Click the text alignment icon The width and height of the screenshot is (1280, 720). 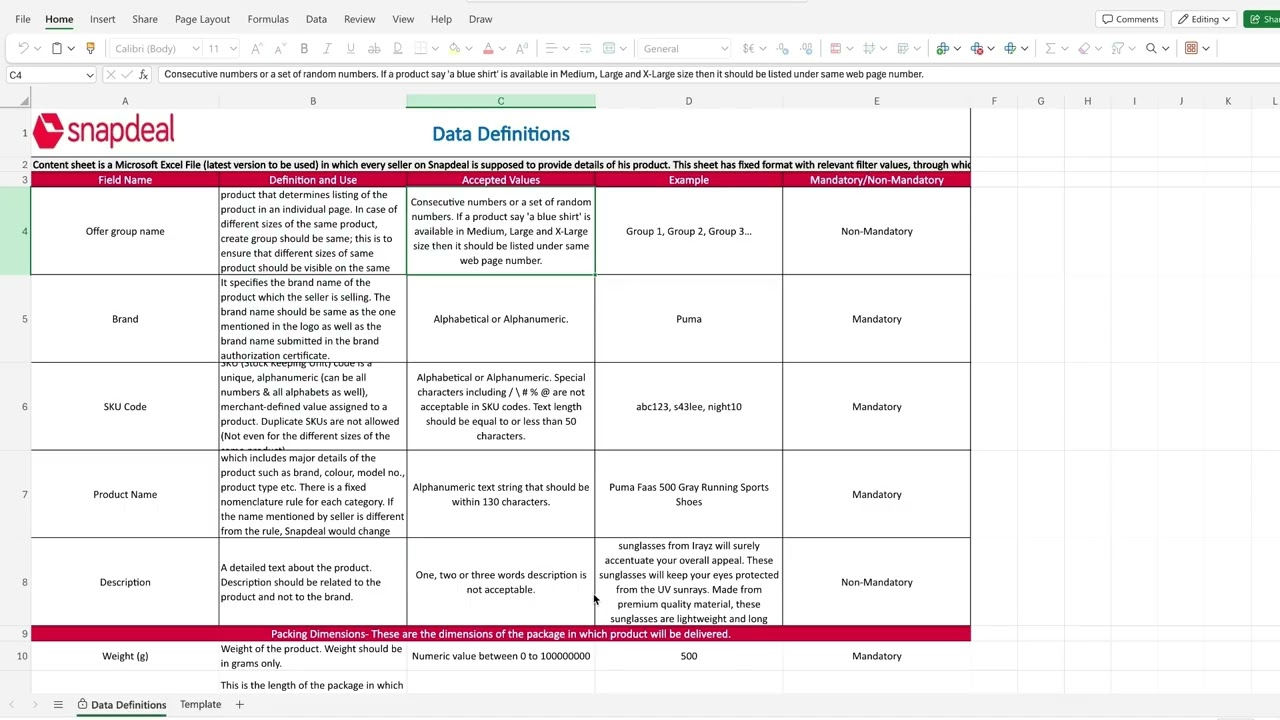551,48
